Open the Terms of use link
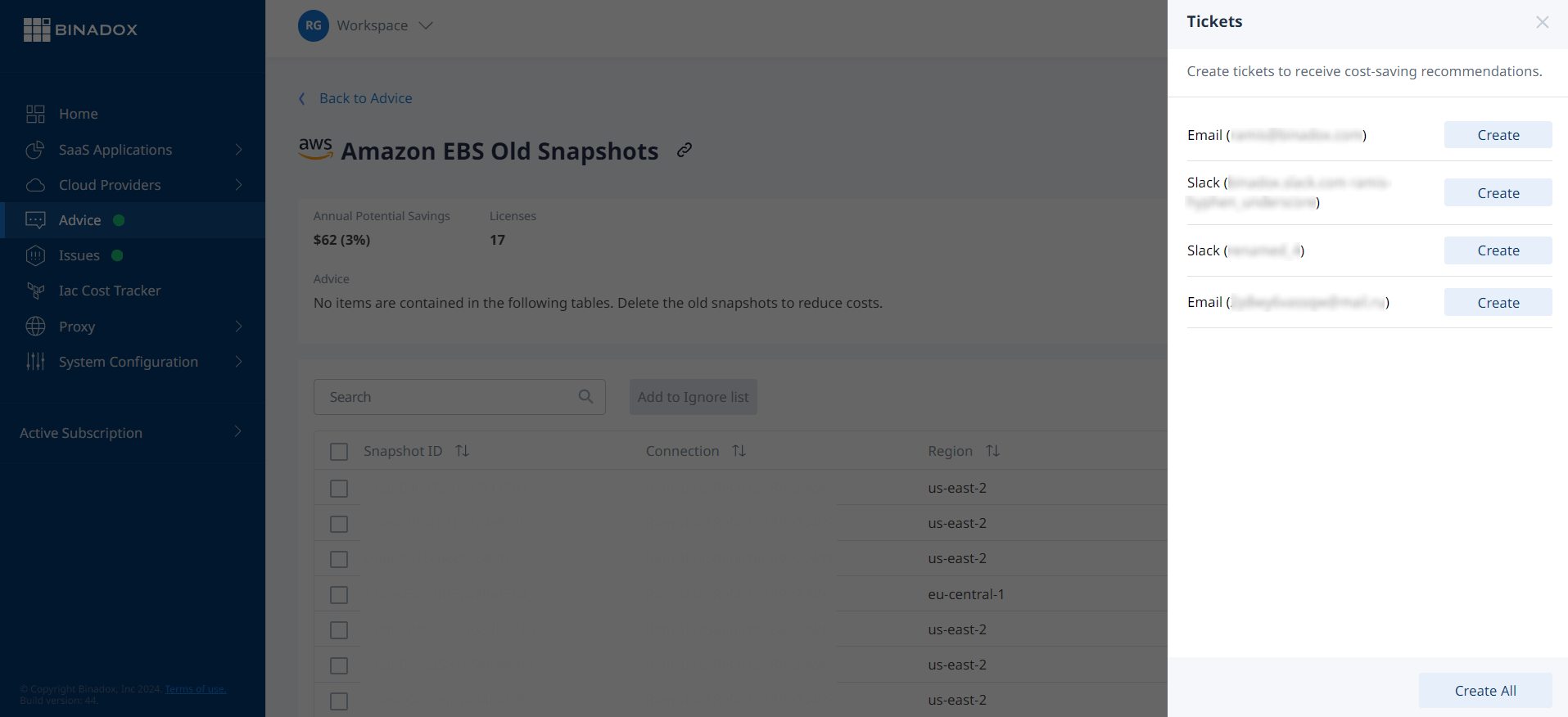Screen dimensions: 1568x717 coord(195,689)
